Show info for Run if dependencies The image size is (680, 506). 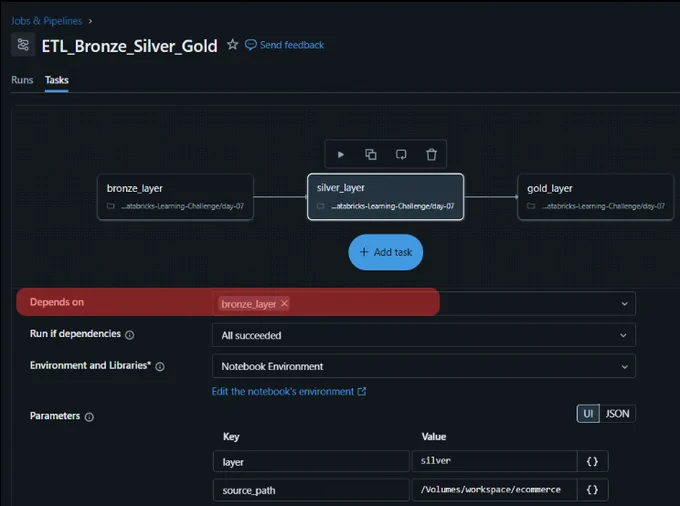[x=129, y=335]
